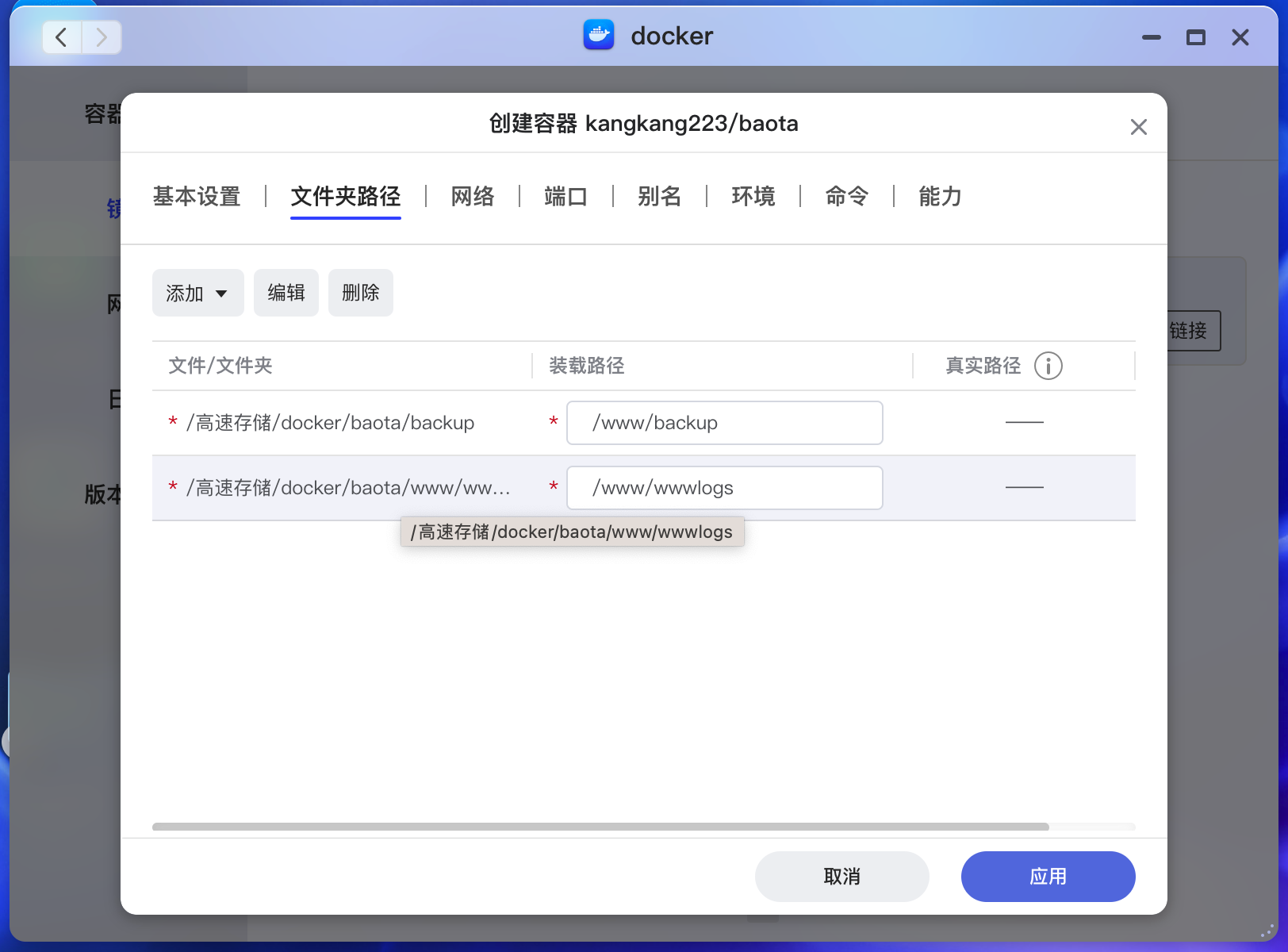Open the 添加 dropdown menu
This screenshot has width=1288, height=952.
pos(198,293)
